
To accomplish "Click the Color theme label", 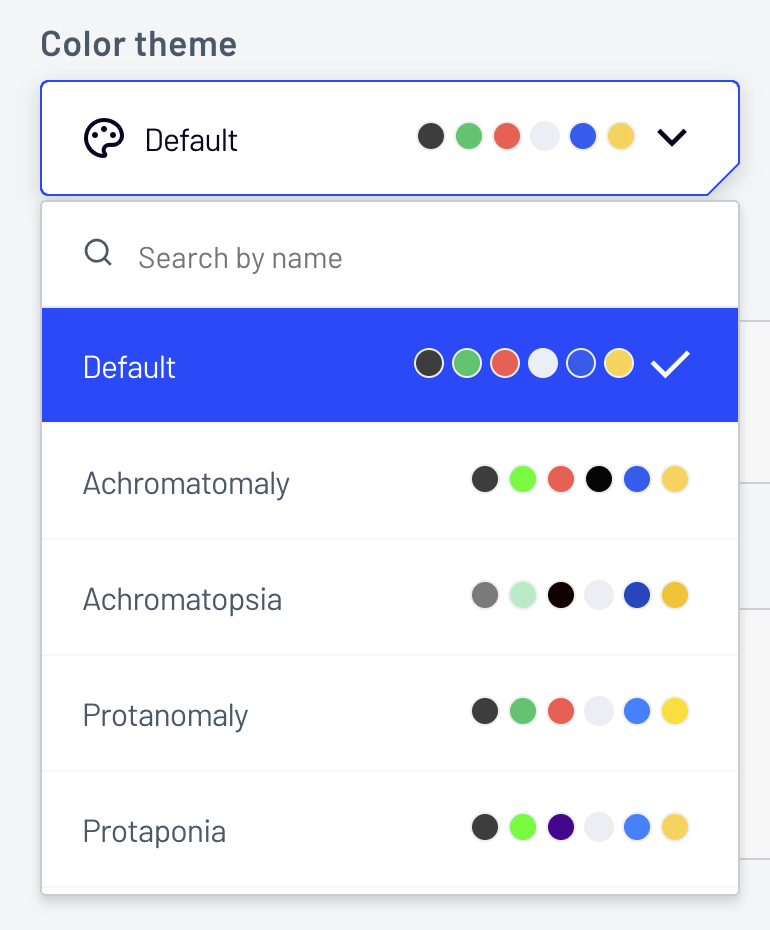I will point(138,44).
